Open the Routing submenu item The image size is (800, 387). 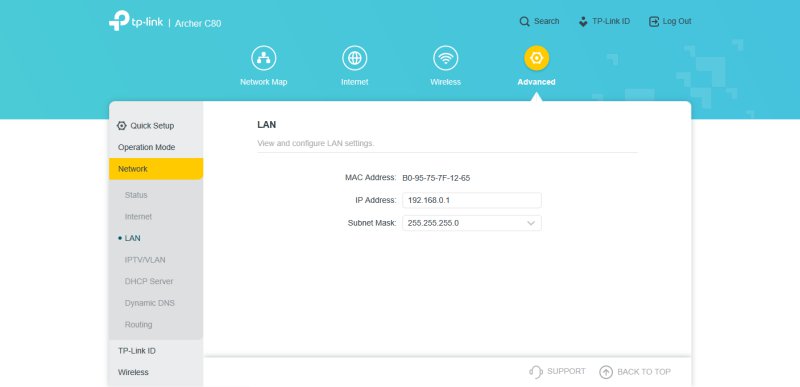(x=138, y=325)
